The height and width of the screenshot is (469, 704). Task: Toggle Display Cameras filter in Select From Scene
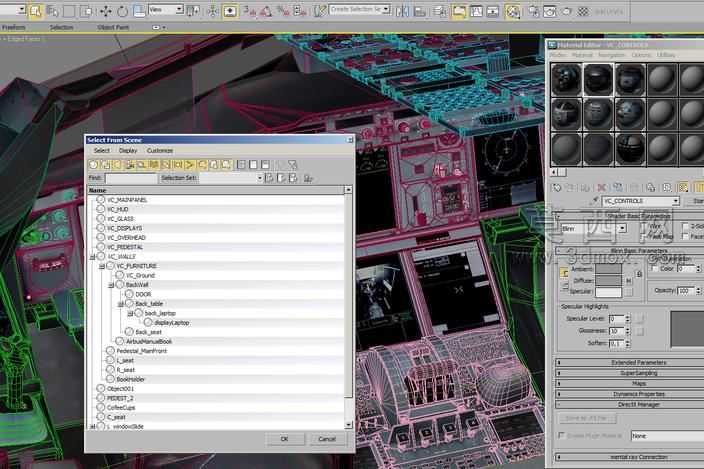[130, 165]
